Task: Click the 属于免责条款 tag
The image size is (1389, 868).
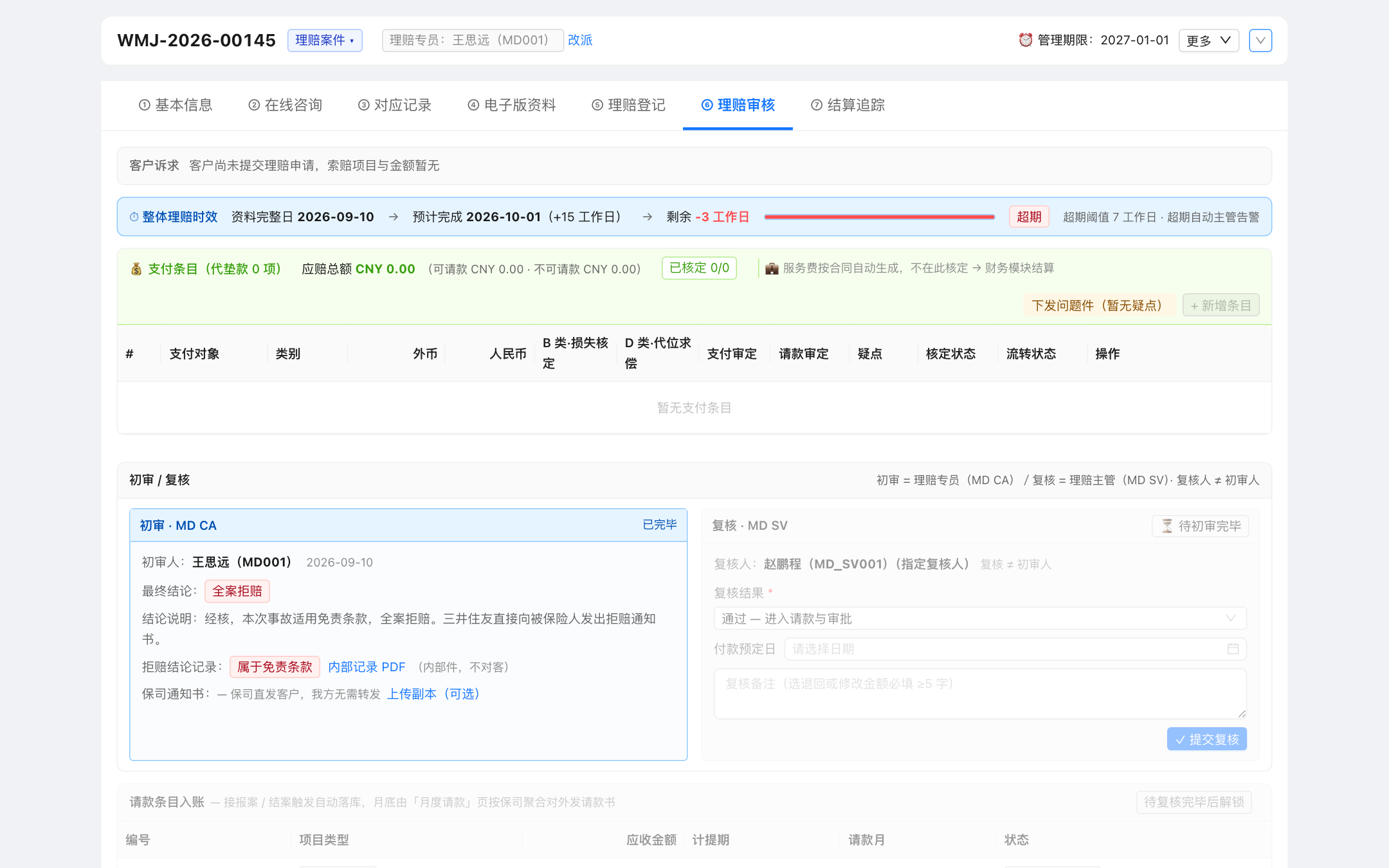Action: 275,667
